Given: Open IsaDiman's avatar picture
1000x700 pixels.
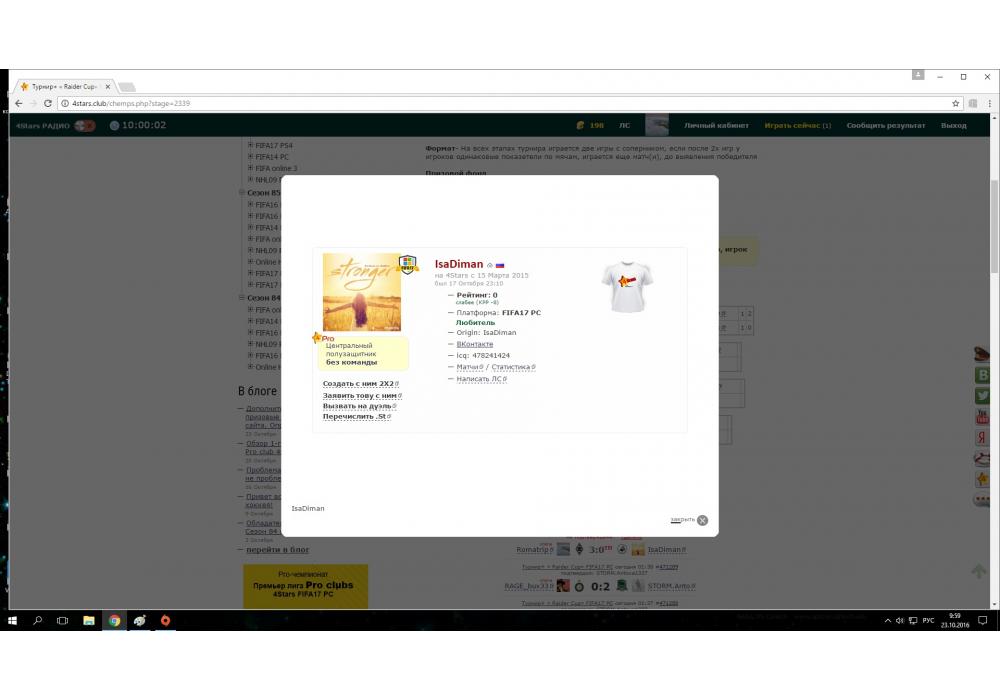Looking at the screenshot, I should click(362, 292).
